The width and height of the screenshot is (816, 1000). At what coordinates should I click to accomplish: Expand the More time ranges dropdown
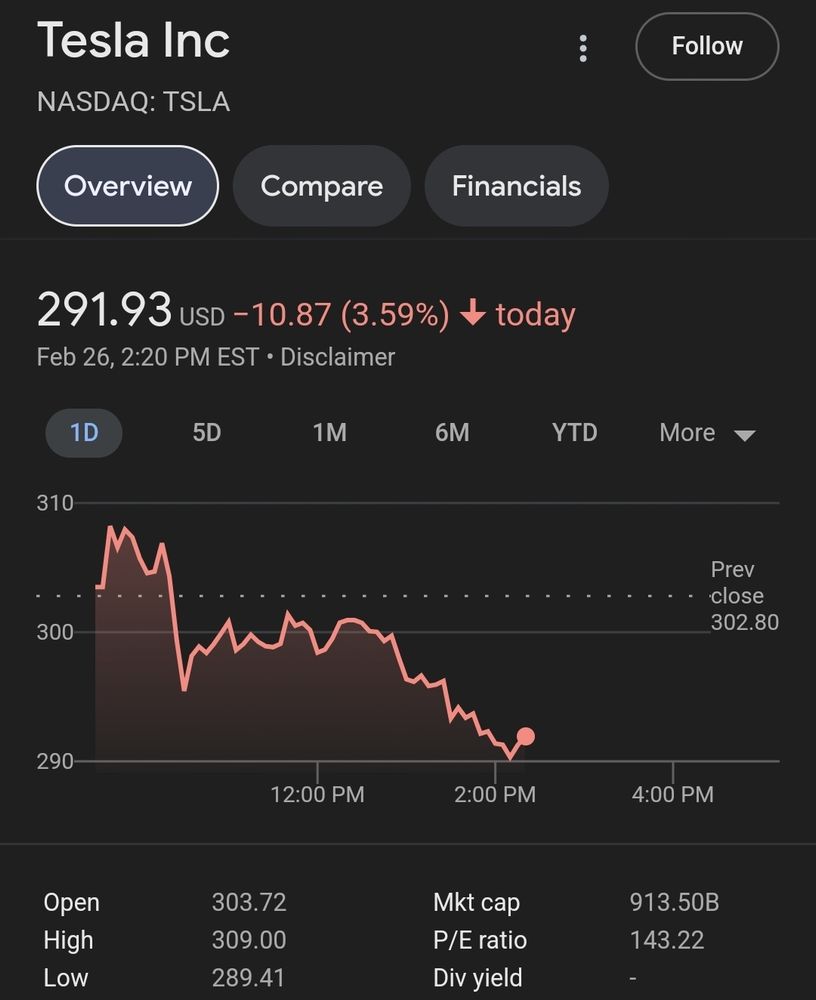pos(706,433)
